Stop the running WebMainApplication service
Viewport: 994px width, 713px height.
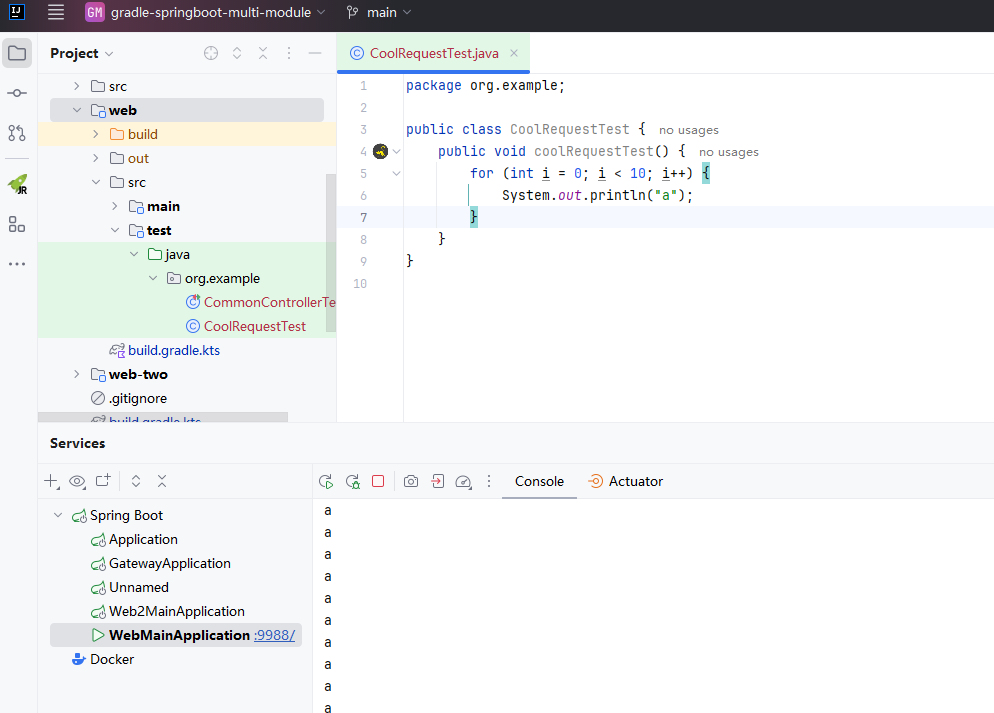378,481
